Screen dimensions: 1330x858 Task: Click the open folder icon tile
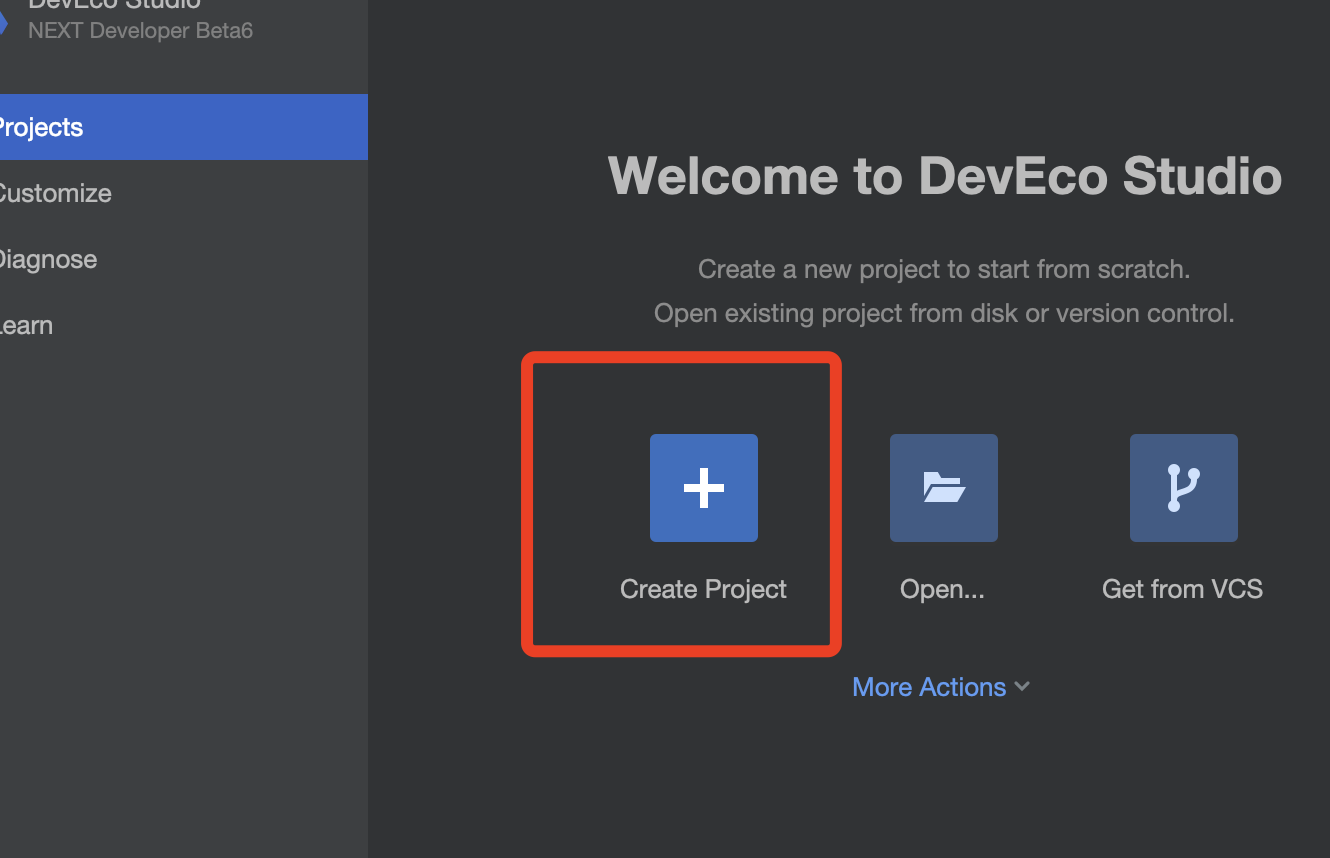[944, 488]
